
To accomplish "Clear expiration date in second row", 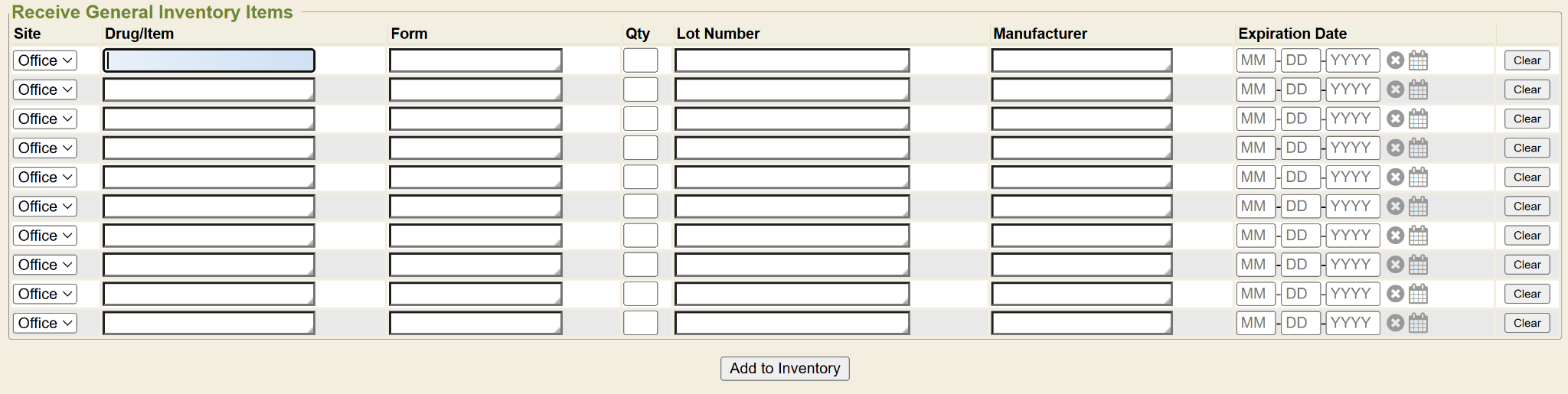I will [1395, 90].
